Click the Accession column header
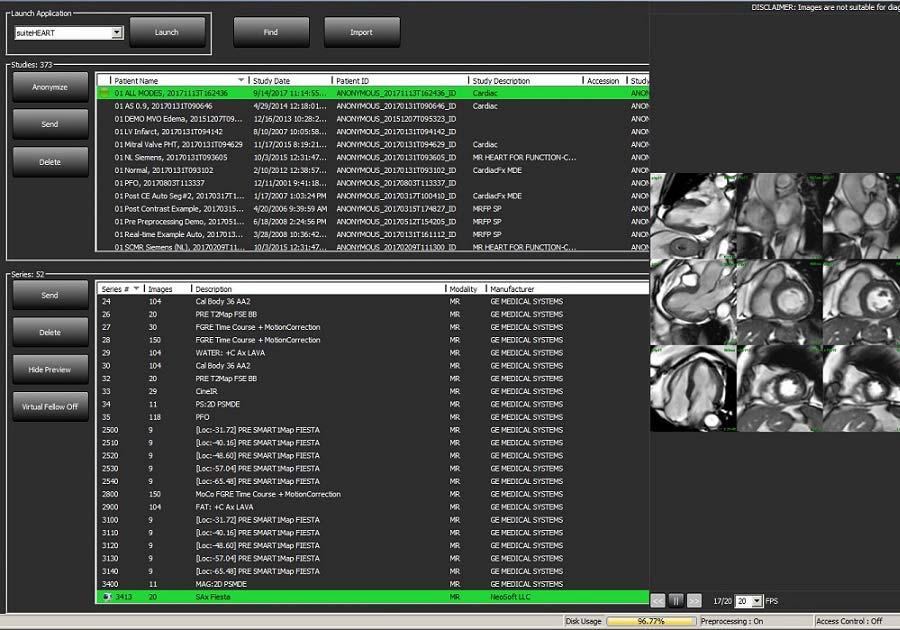900x630 pixels. pyautogui.click(x=604, y=81)
